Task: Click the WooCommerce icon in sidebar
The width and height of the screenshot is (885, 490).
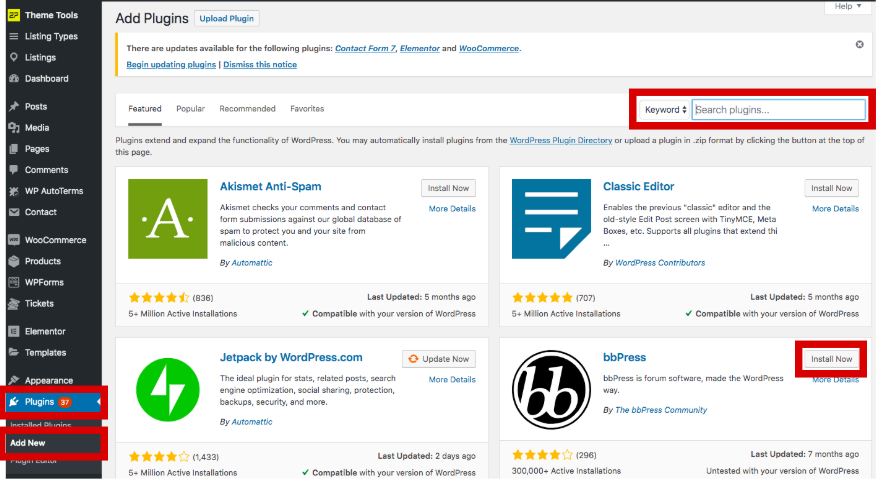Action: 14,240
